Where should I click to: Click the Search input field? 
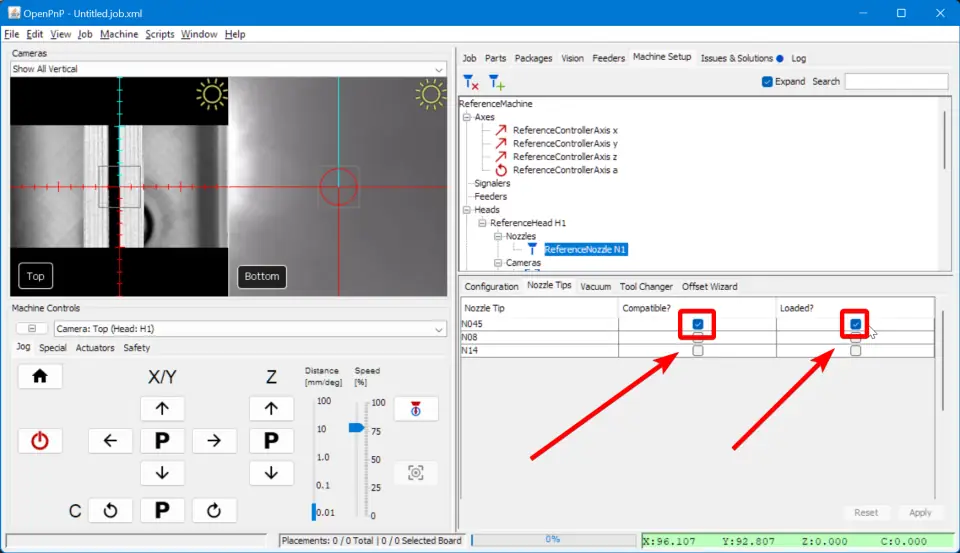[896, 81]
